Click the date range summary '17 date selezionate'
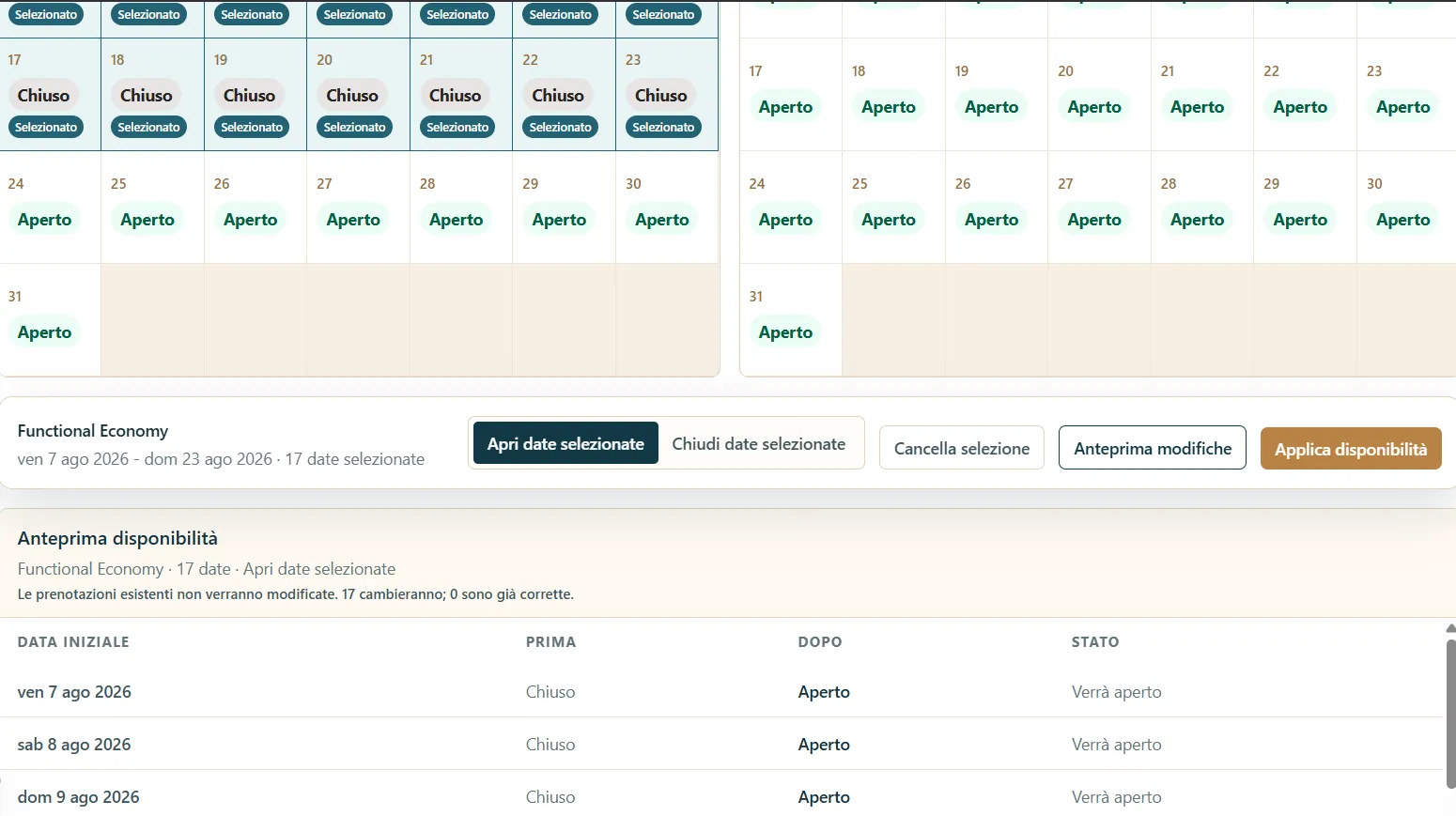This screenshot has height=816, width=1456. pos(354,459)
